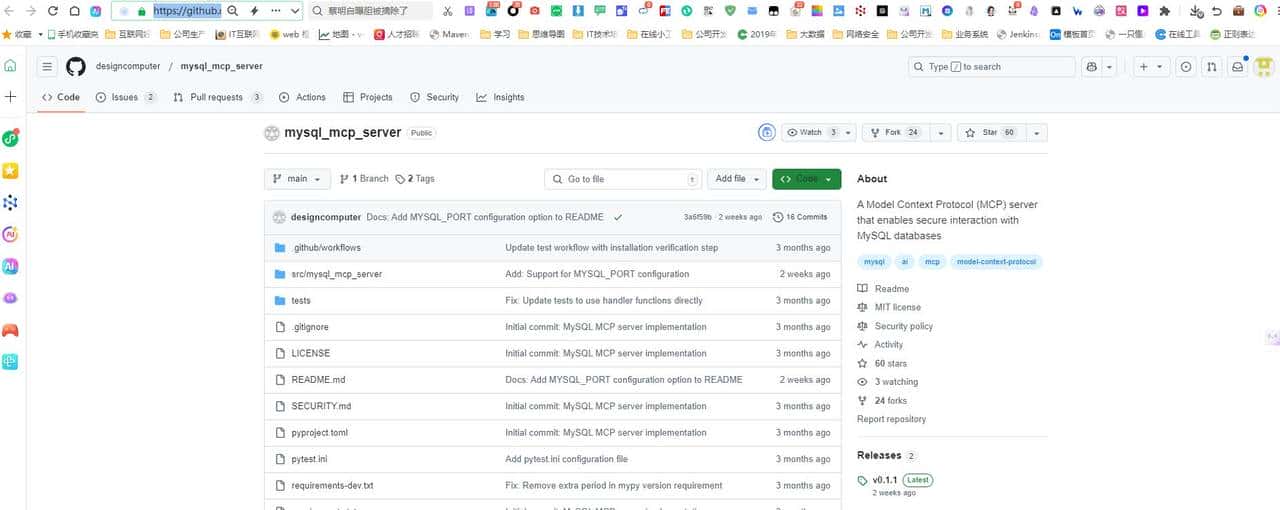Screen dimensions: 1280x510
Task: Switch to the Code tab
Action: click(61, 97)
